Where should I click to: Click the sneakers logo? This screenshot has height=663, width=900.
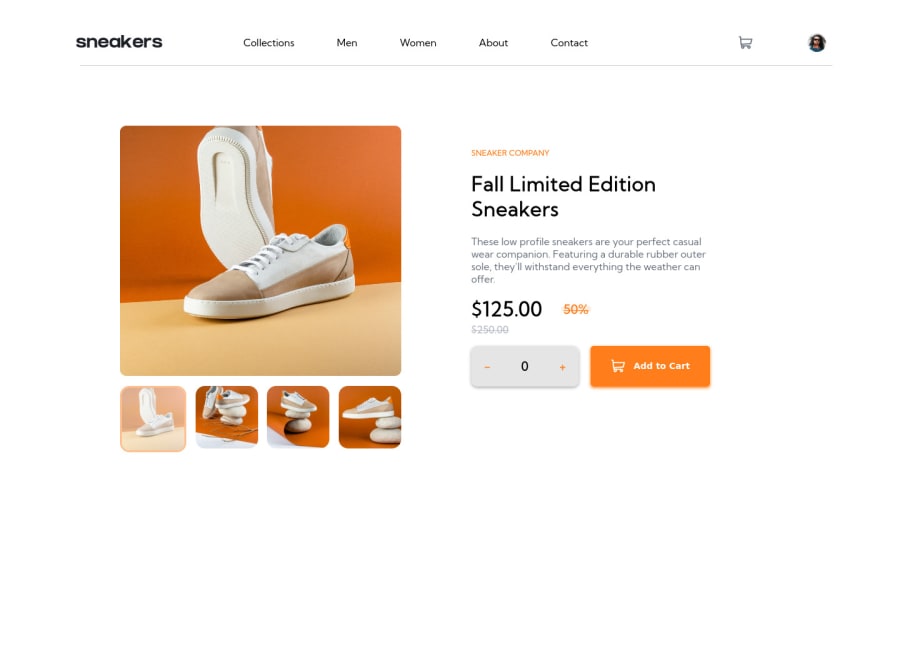[x=119, y=42]
